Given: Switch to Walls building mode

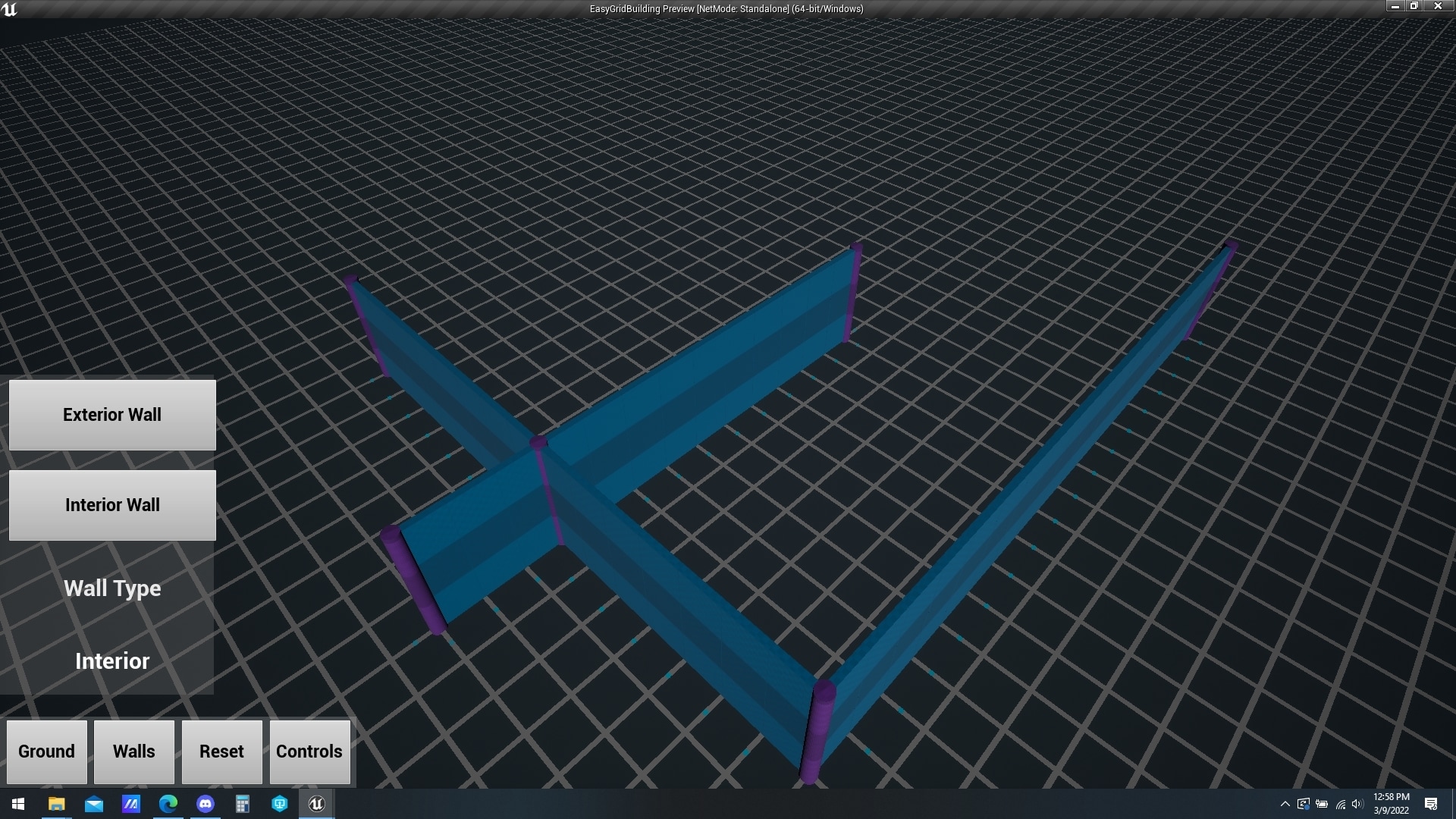Looking at the screenshot, I should [133, 752].
